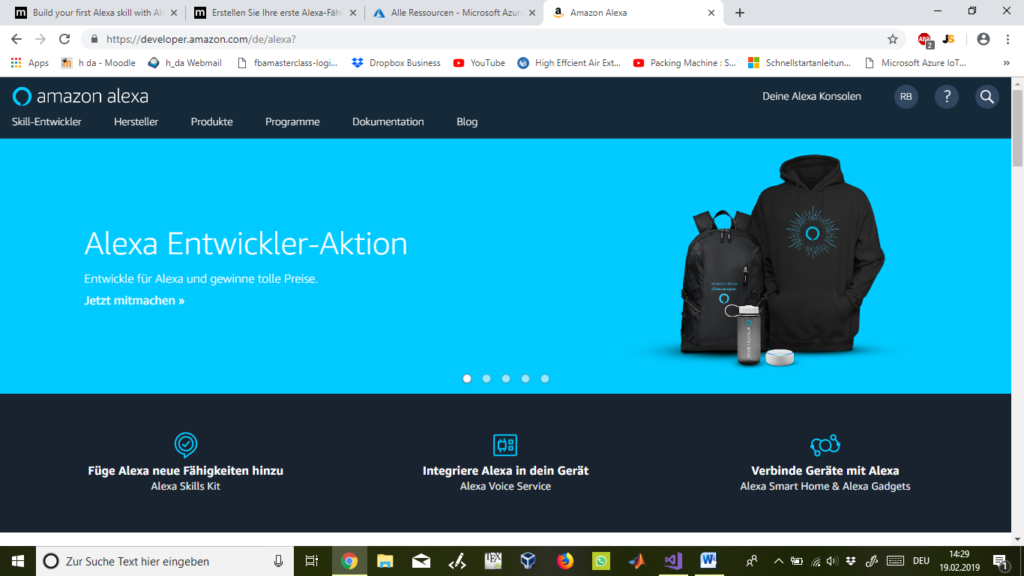Show more bookmarks via the overflow chevron

pyautogui.click(x=1006, y=63)
